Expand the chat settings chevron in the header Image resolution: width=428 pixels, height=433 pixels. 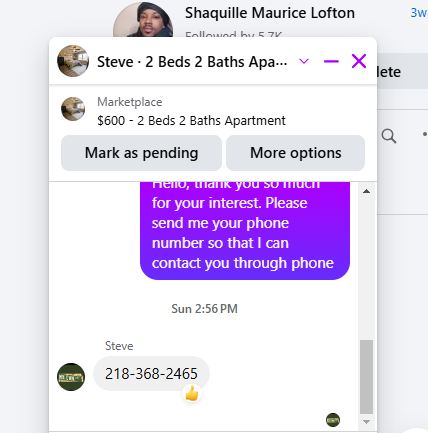[304, 61]
